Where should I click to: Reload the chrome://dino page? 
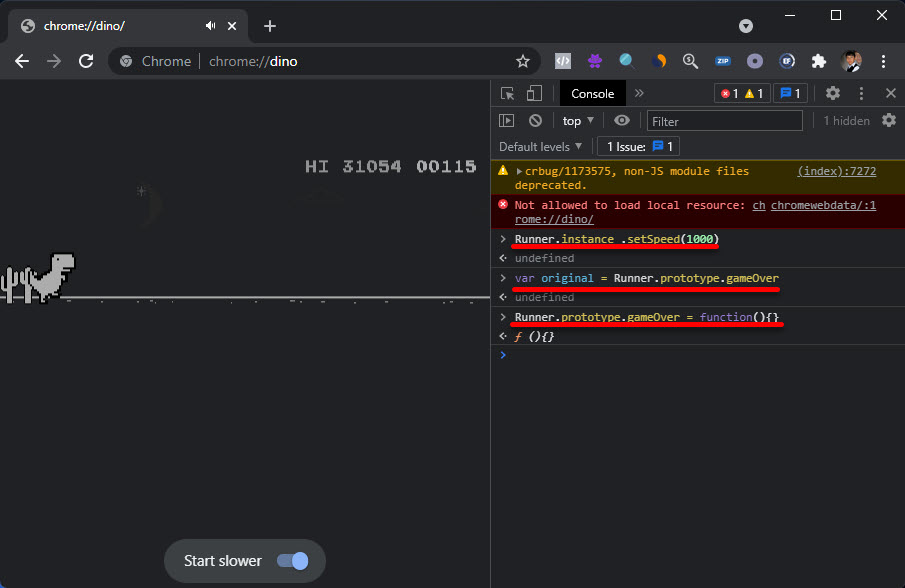coord(86,61)
